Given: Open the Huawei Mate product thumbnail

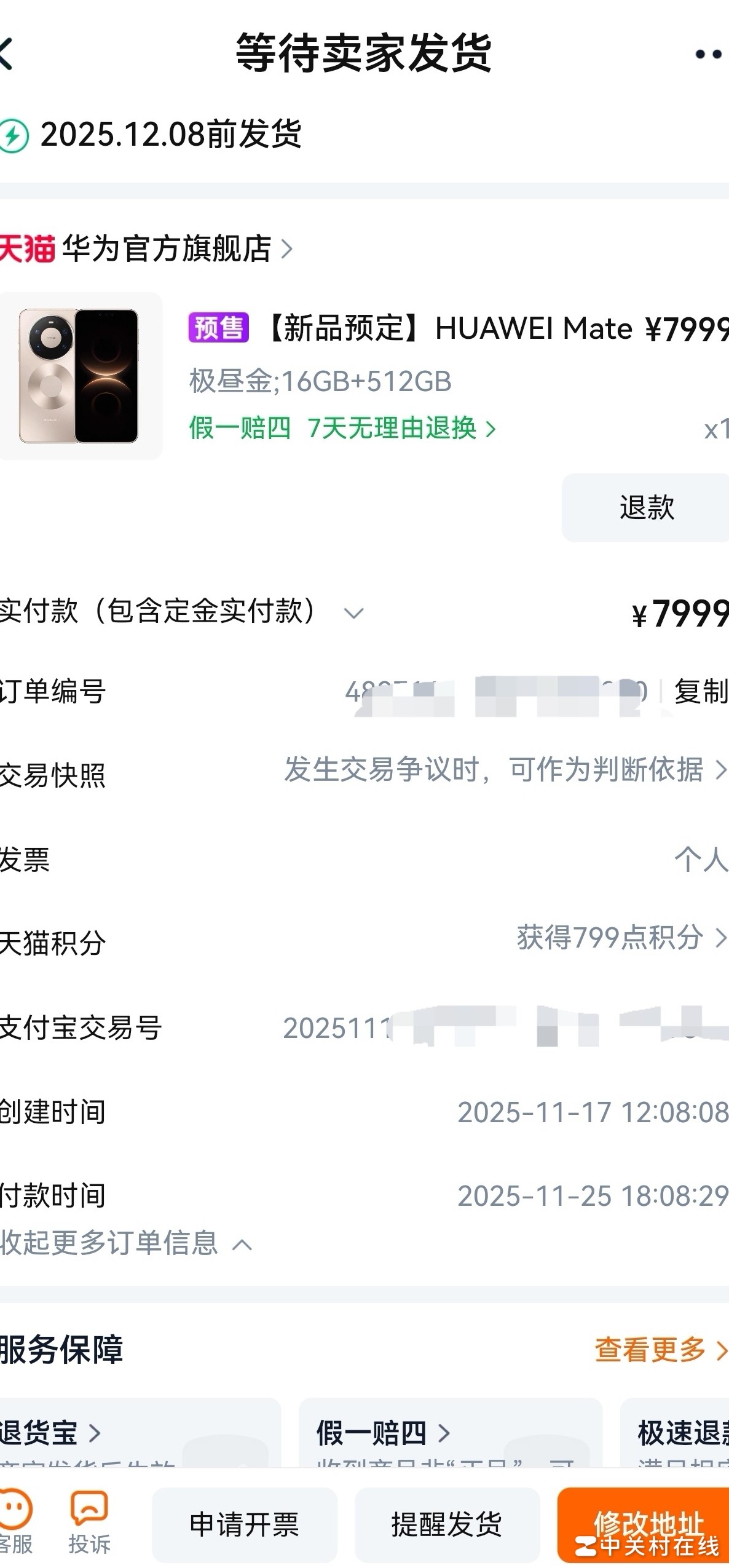Looking at the screenshot, I should click(81, 376).
